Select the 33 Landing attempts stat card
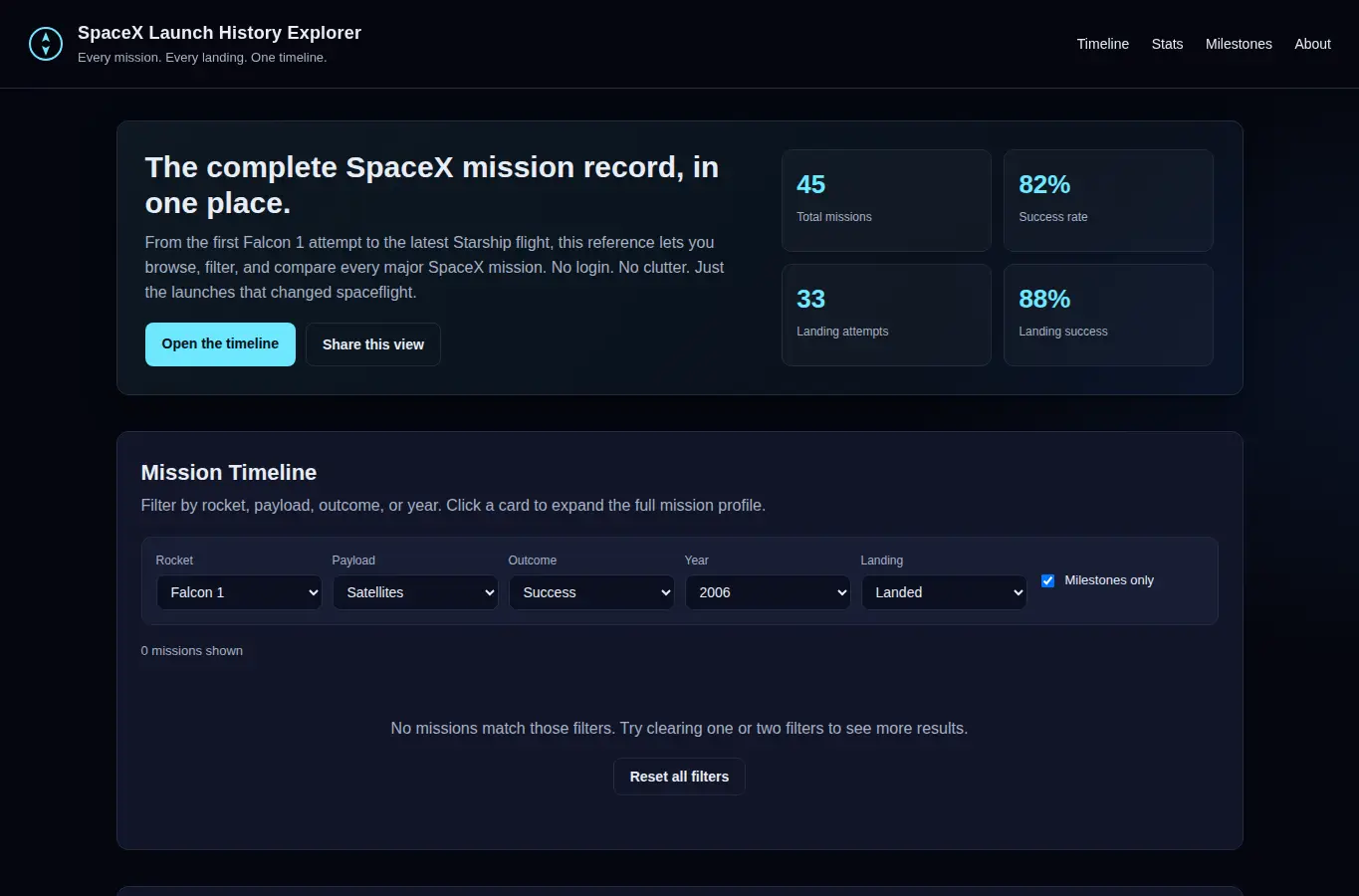The height and width of the screenshot is (896, 1359). point(886,315)
